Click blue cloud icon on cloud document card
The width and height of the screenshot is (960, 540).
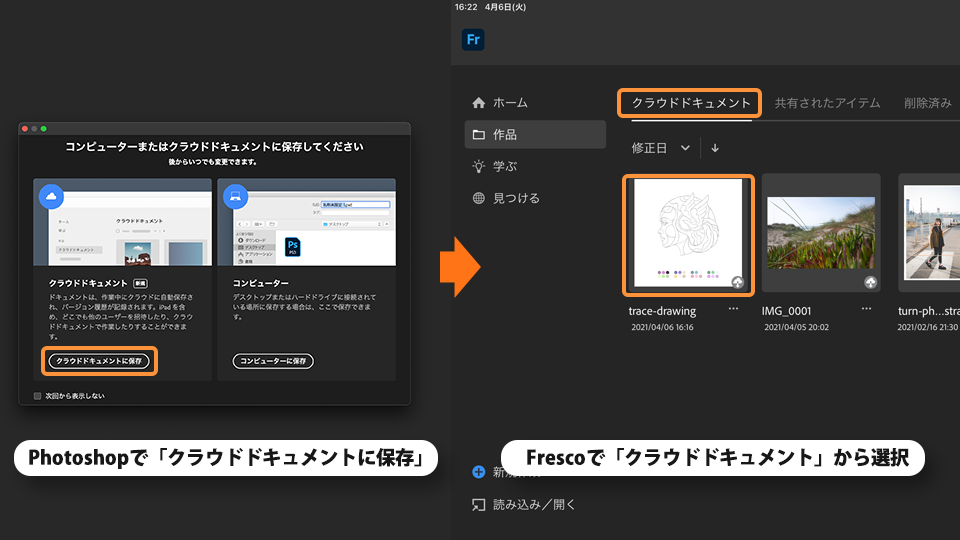51,197
